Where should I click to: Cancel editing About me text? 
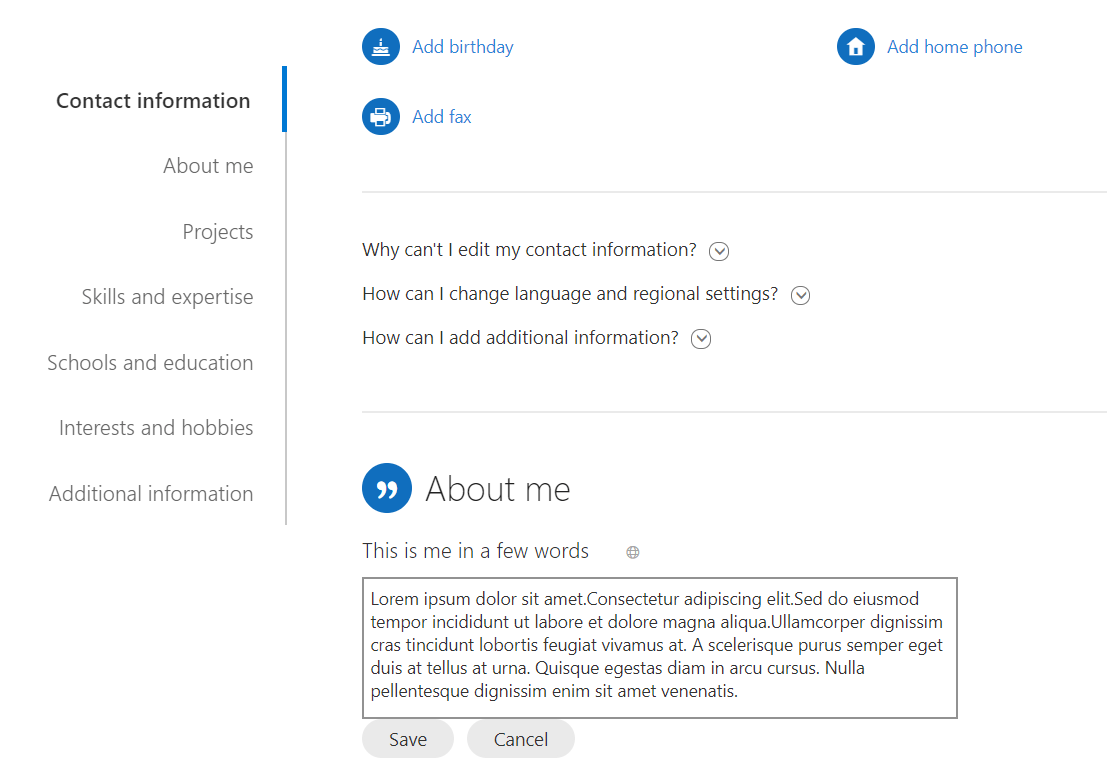tap(521, 739)
